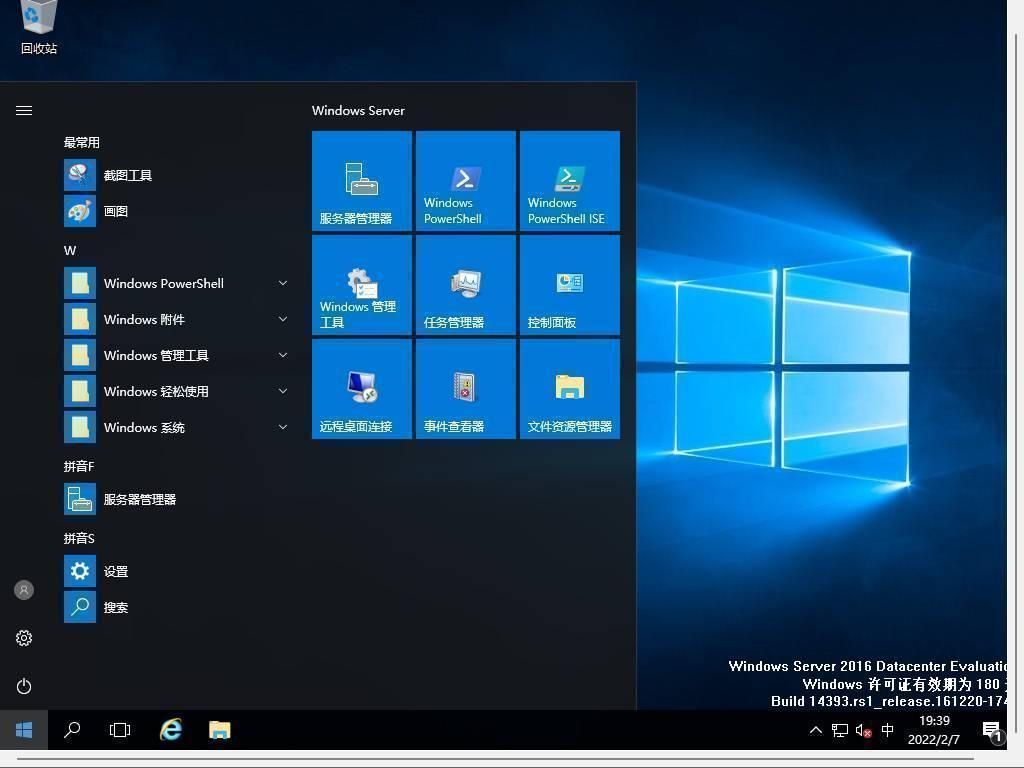
Task: Click the W letter header
Action: coord(70,250)
